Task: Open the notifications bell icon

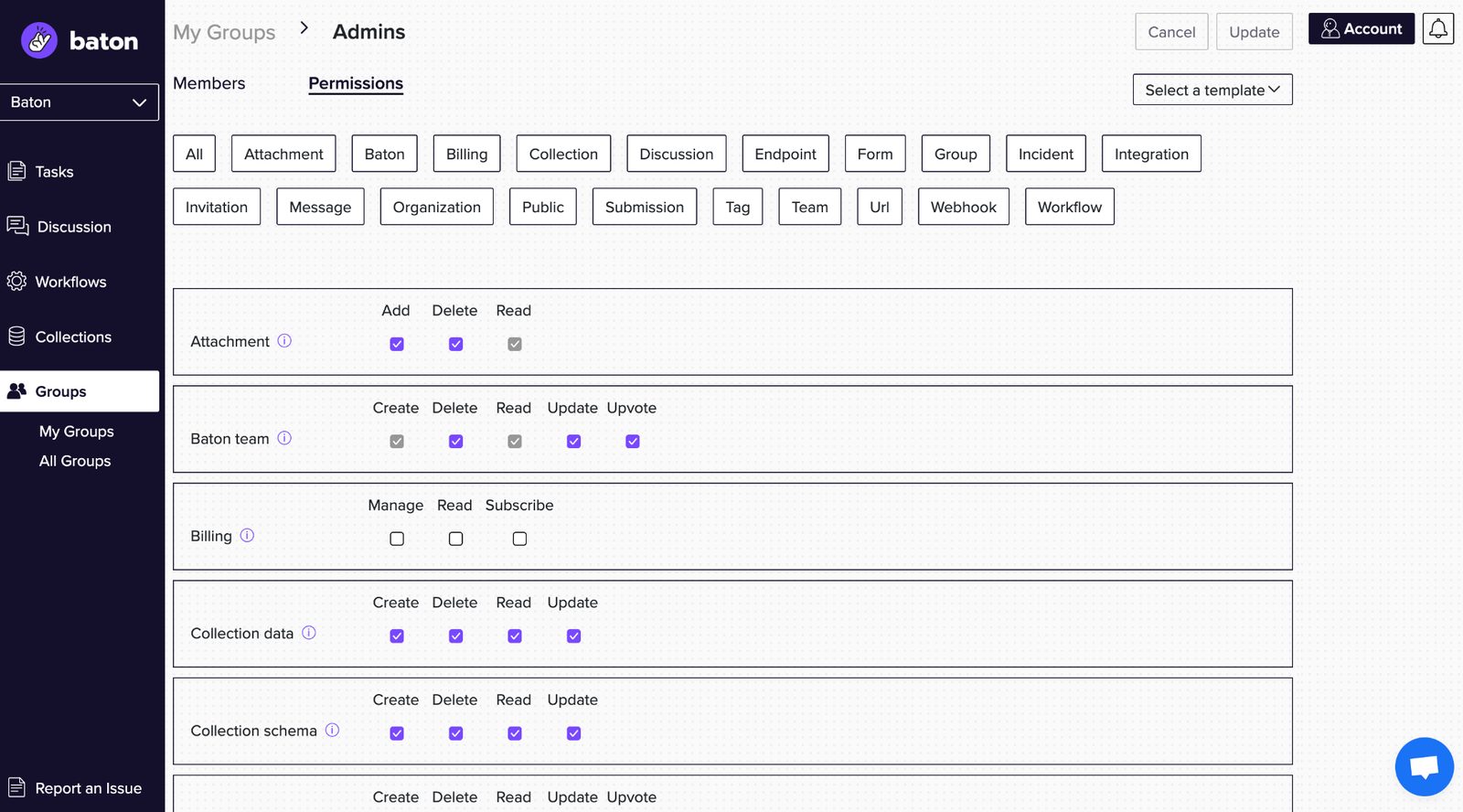Action: pos(1438,28)
